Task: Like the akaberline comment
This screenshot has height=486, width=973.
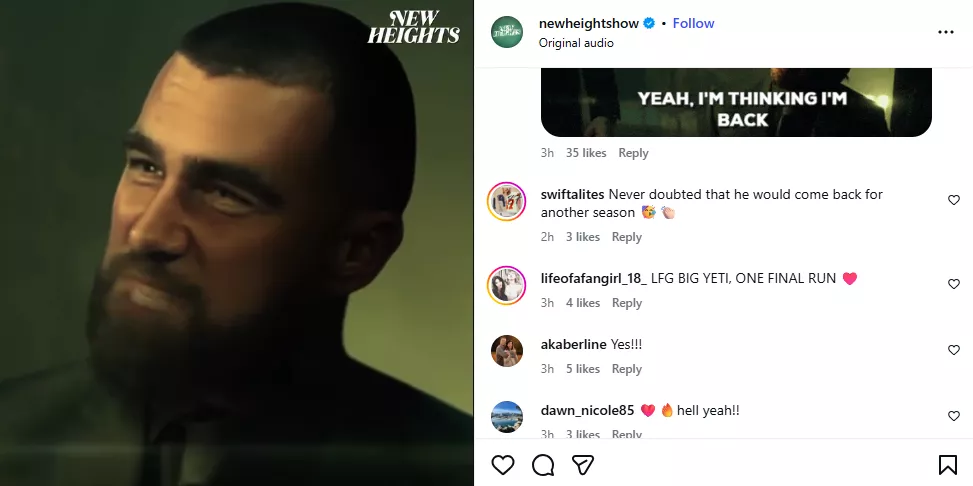Action: tap(953, 350)
